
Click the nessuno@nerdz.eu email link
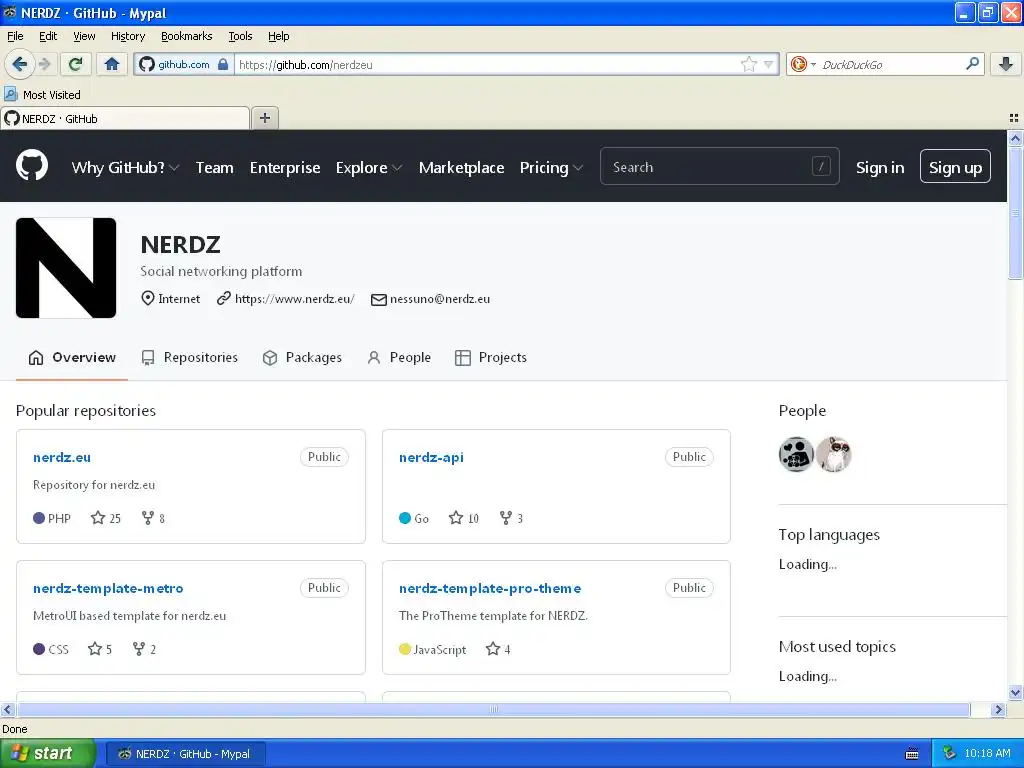click(440, 299)
